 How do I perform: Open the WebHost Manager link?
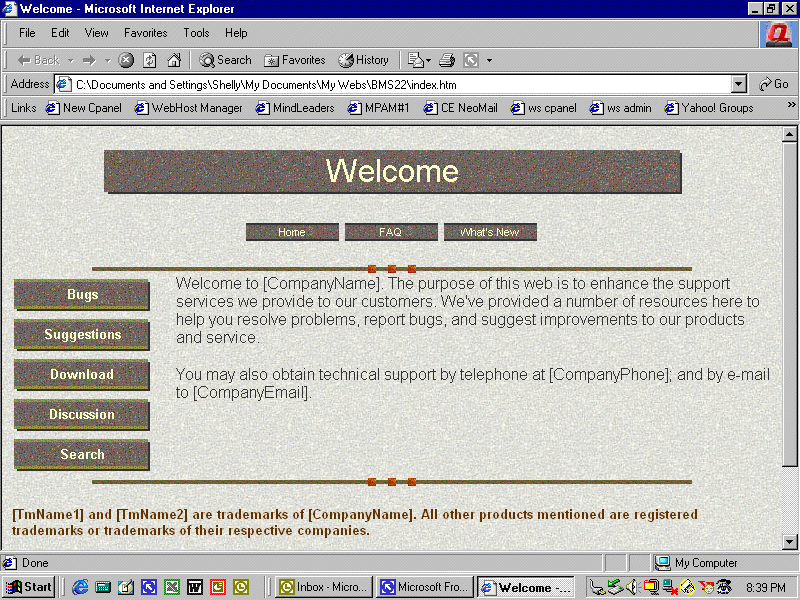pyautogui.click(x=188, y=108)
